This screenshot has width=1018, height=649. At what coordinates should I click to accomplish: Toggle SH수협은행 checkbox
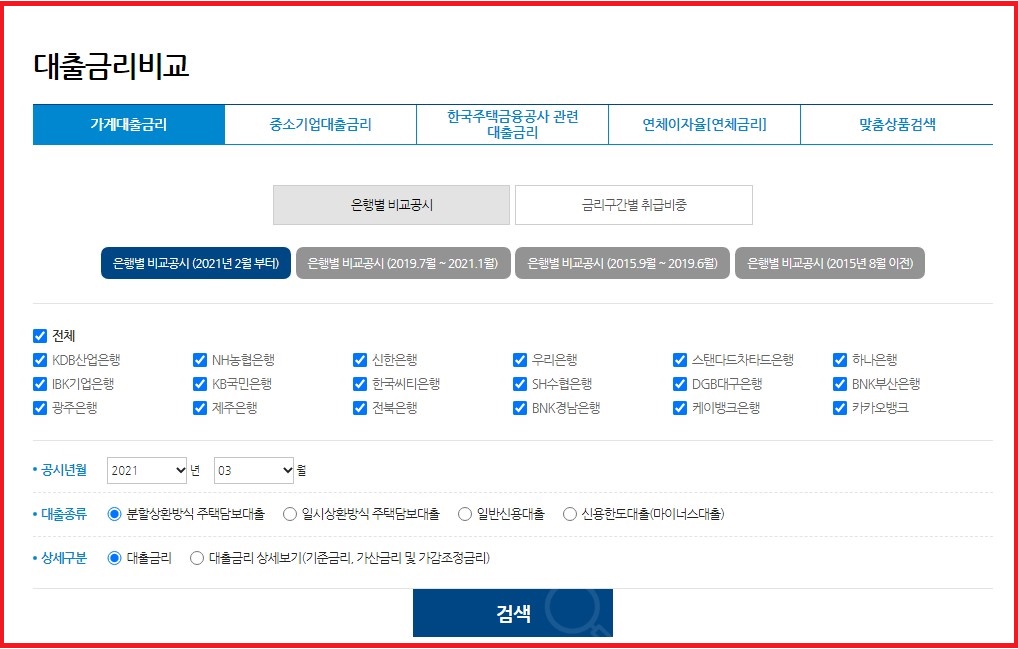(520, 384)
